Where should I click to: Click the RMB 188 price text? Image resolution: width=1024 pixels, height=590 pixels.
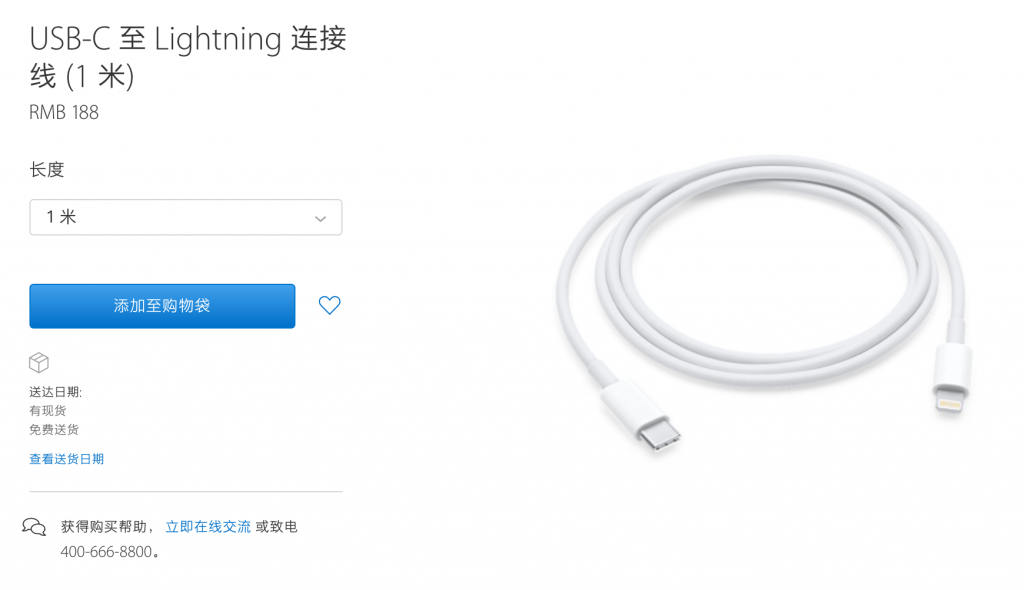pos(64,112)
